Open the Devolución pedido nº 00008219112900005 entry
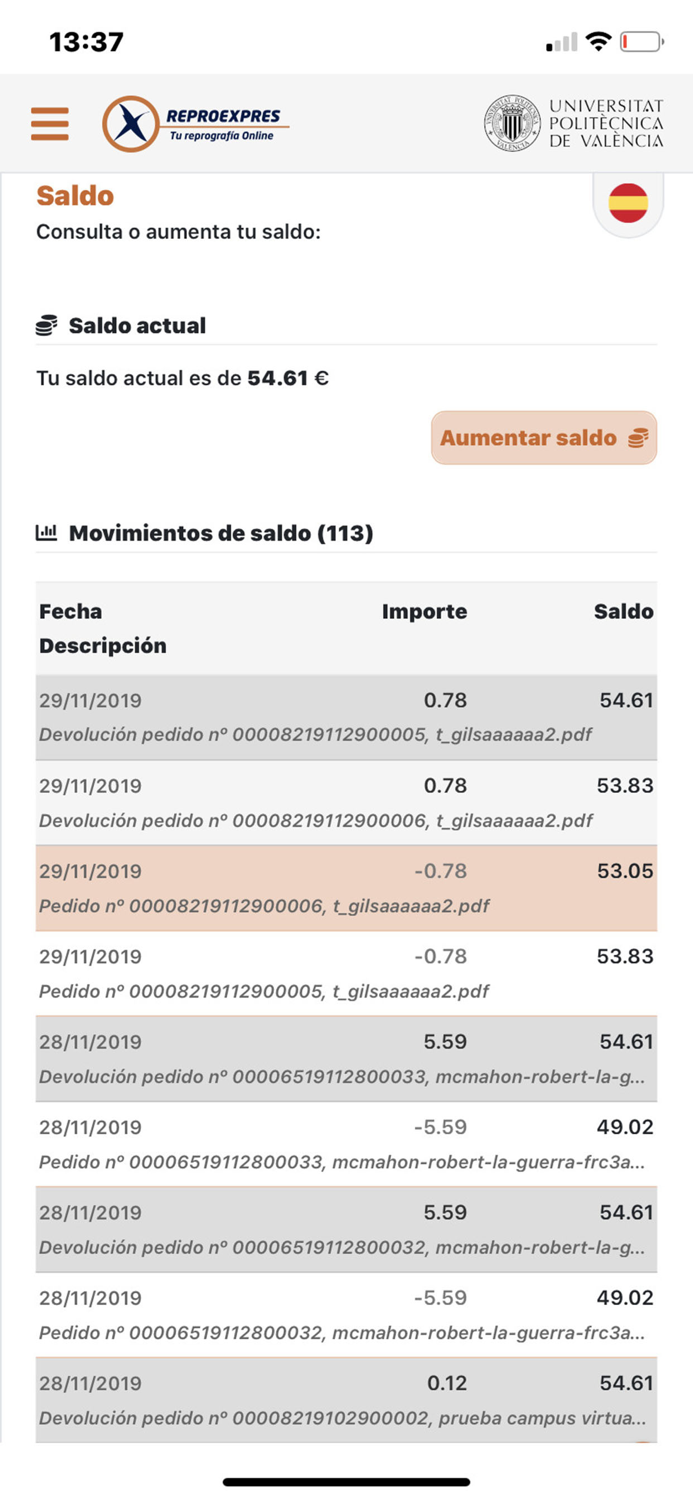The height and width of the screenshot is (1500, 693). click(x=346, y=717)
